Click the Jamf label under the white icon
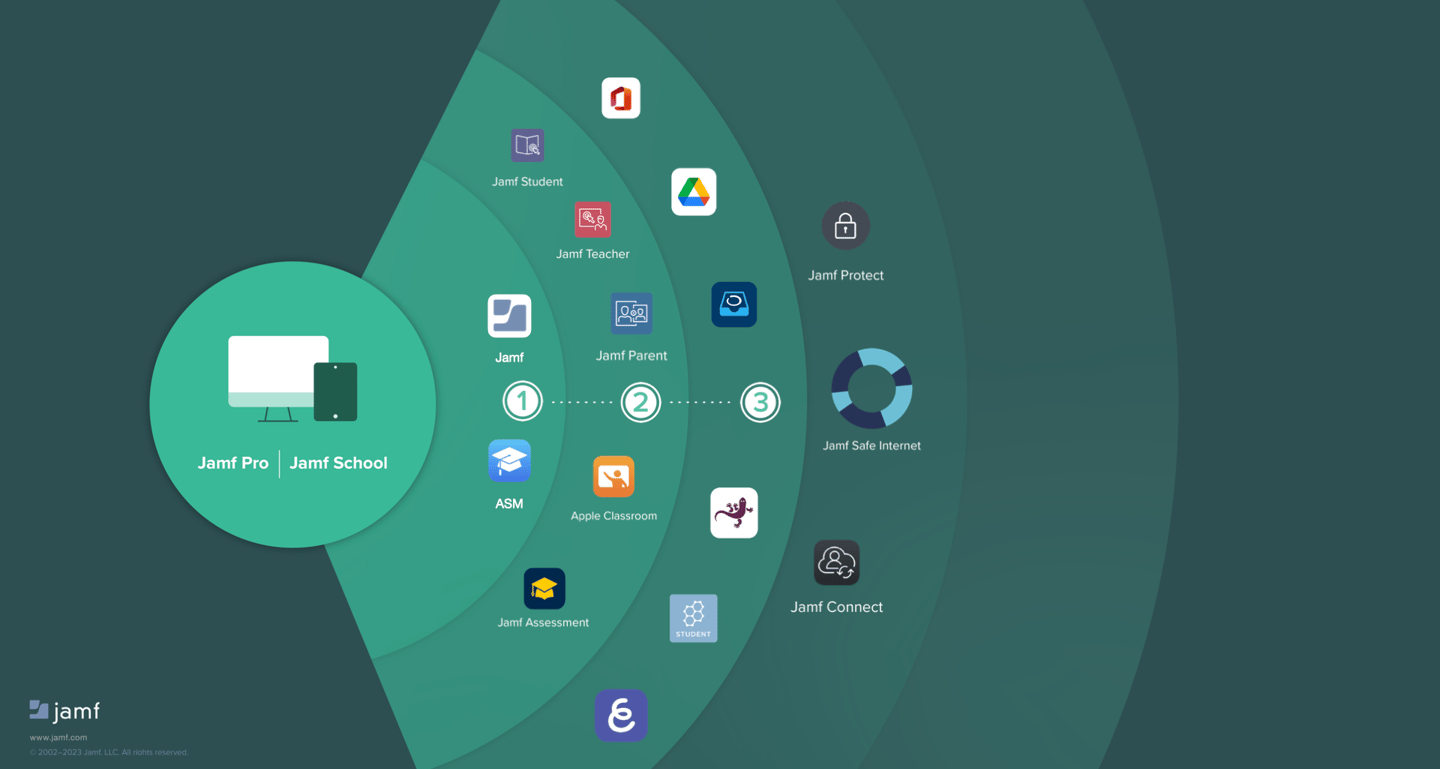 (x=509, y=357)
